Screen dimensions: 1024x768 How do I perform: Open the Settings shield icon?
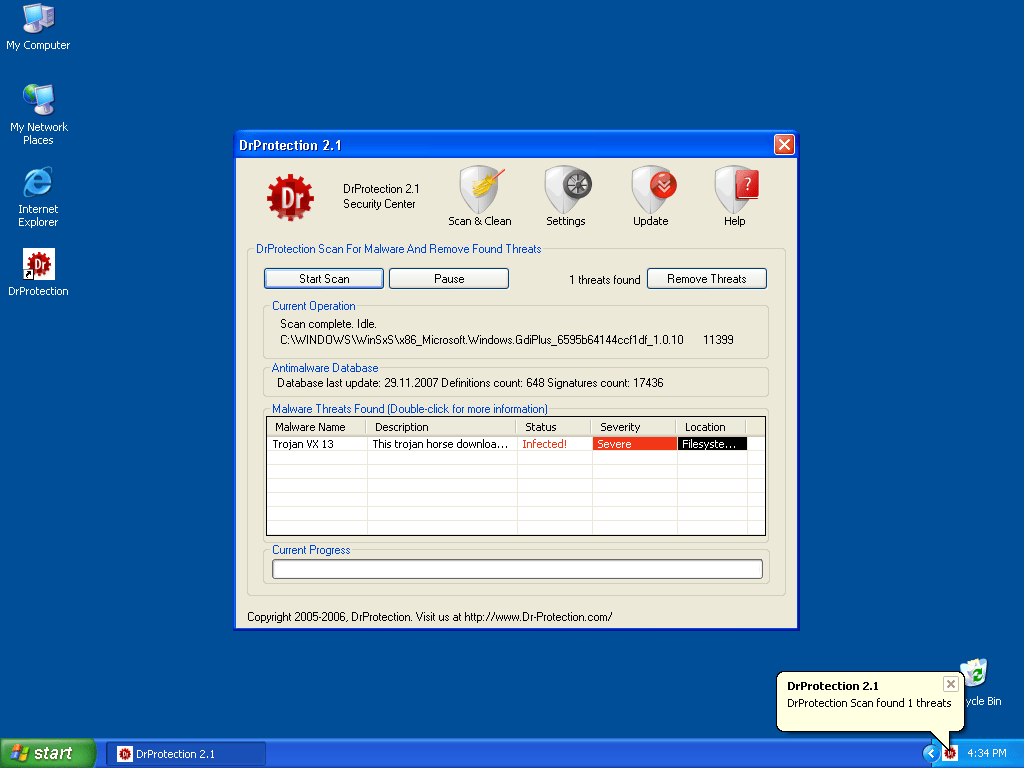coord(566,190)
